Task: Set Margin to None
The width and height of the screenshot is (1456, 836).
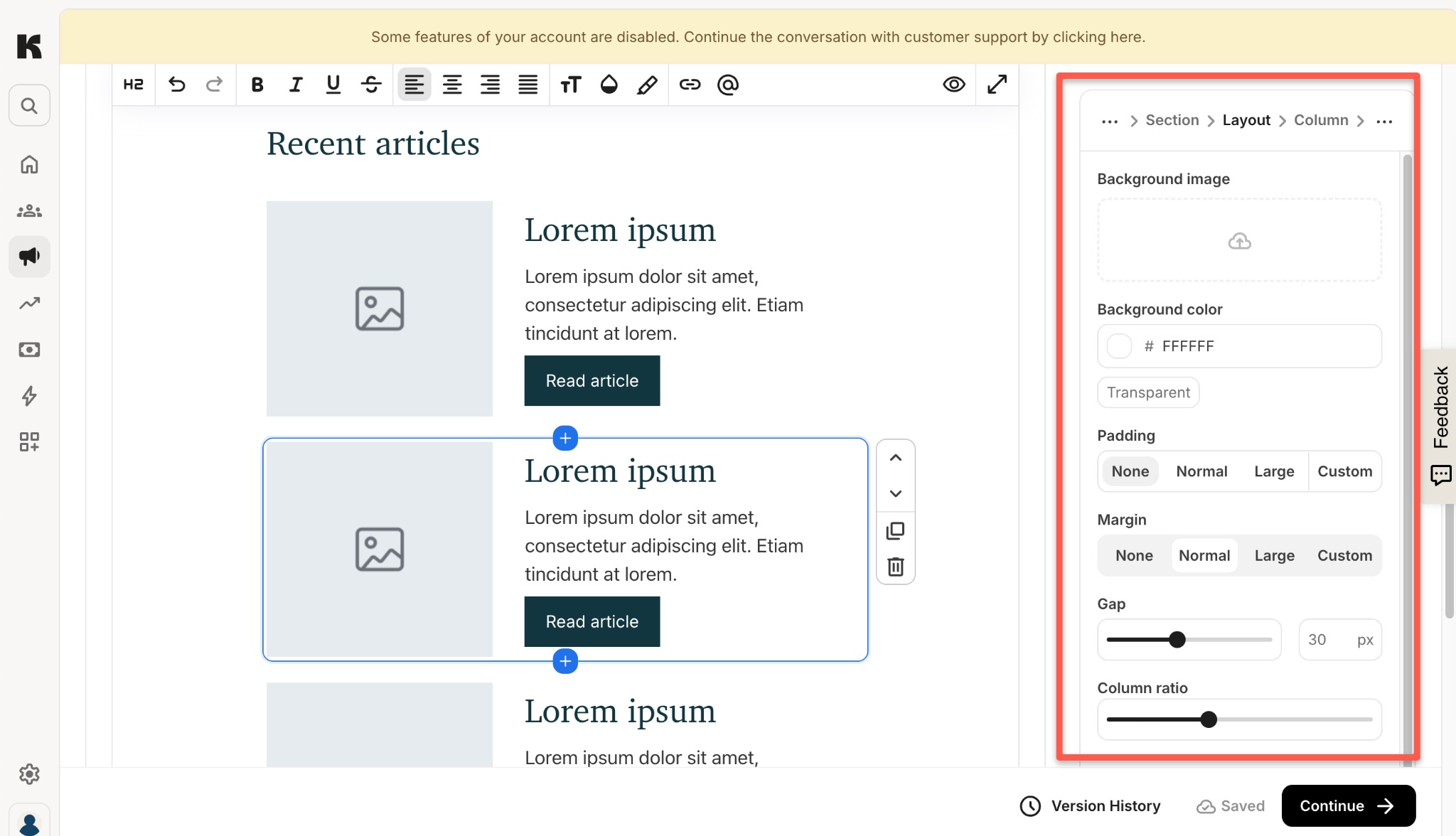Action: click(1134, 555)
